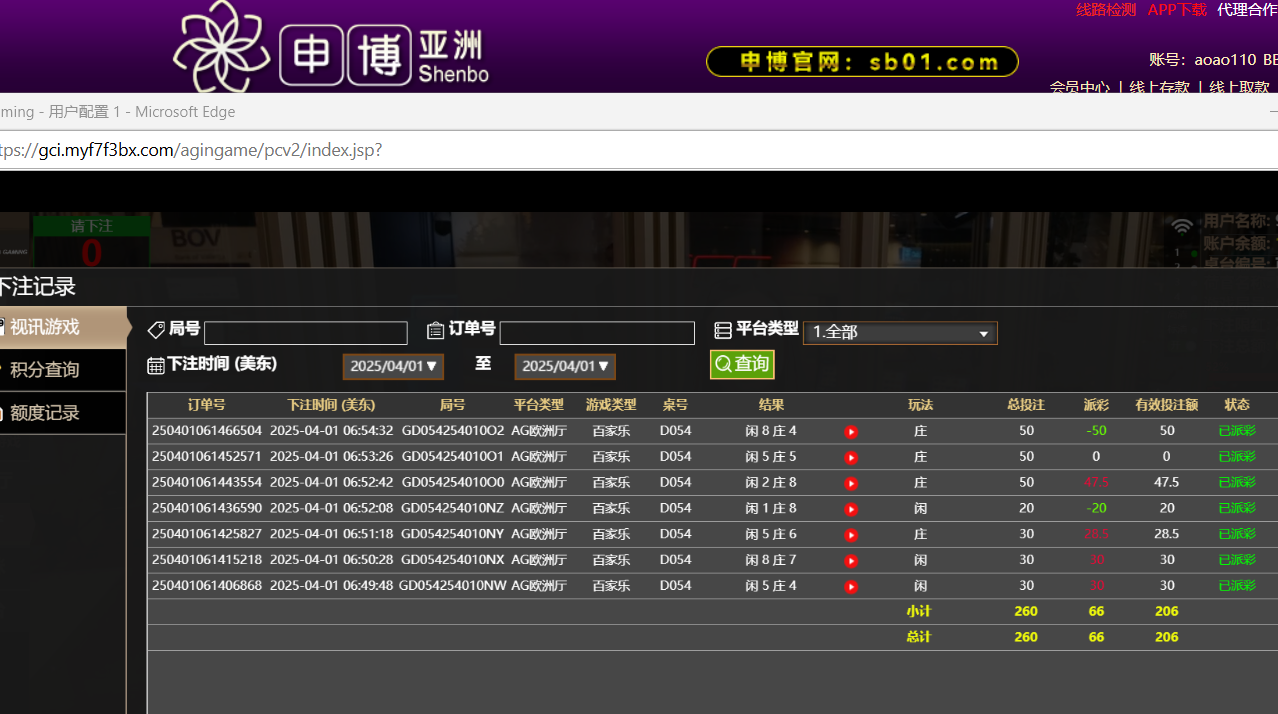
Task: Open the end date picker after 至
Action: point(565,367)
